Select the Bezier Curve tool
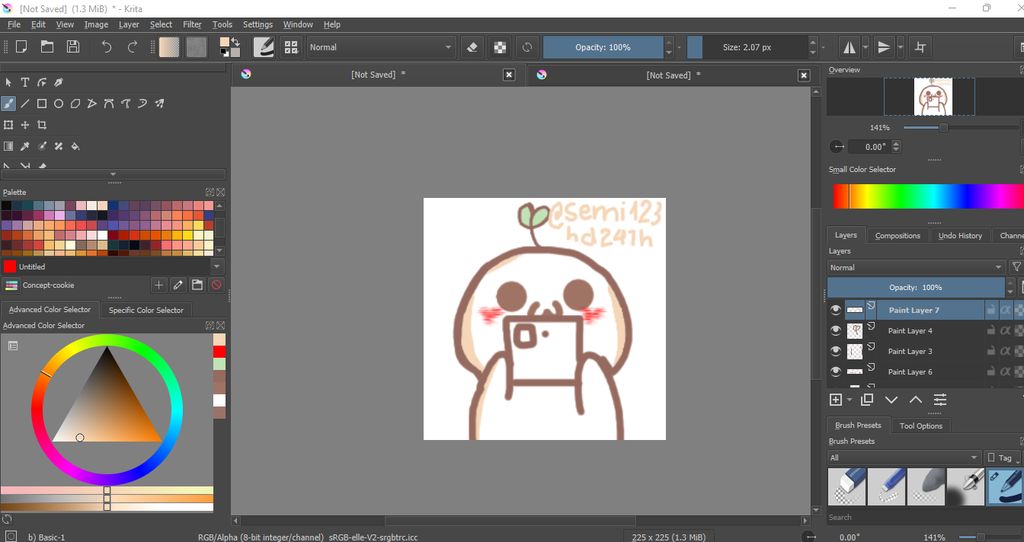 [x=109, y=103]
